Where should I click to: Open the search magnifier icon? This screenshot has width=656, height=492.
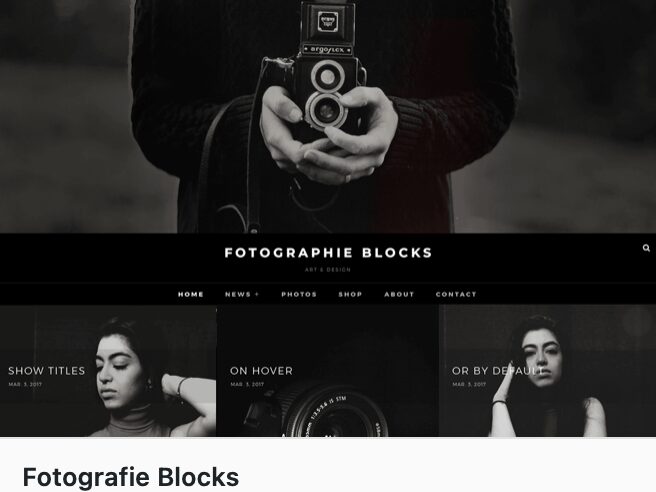click(646, 248)
